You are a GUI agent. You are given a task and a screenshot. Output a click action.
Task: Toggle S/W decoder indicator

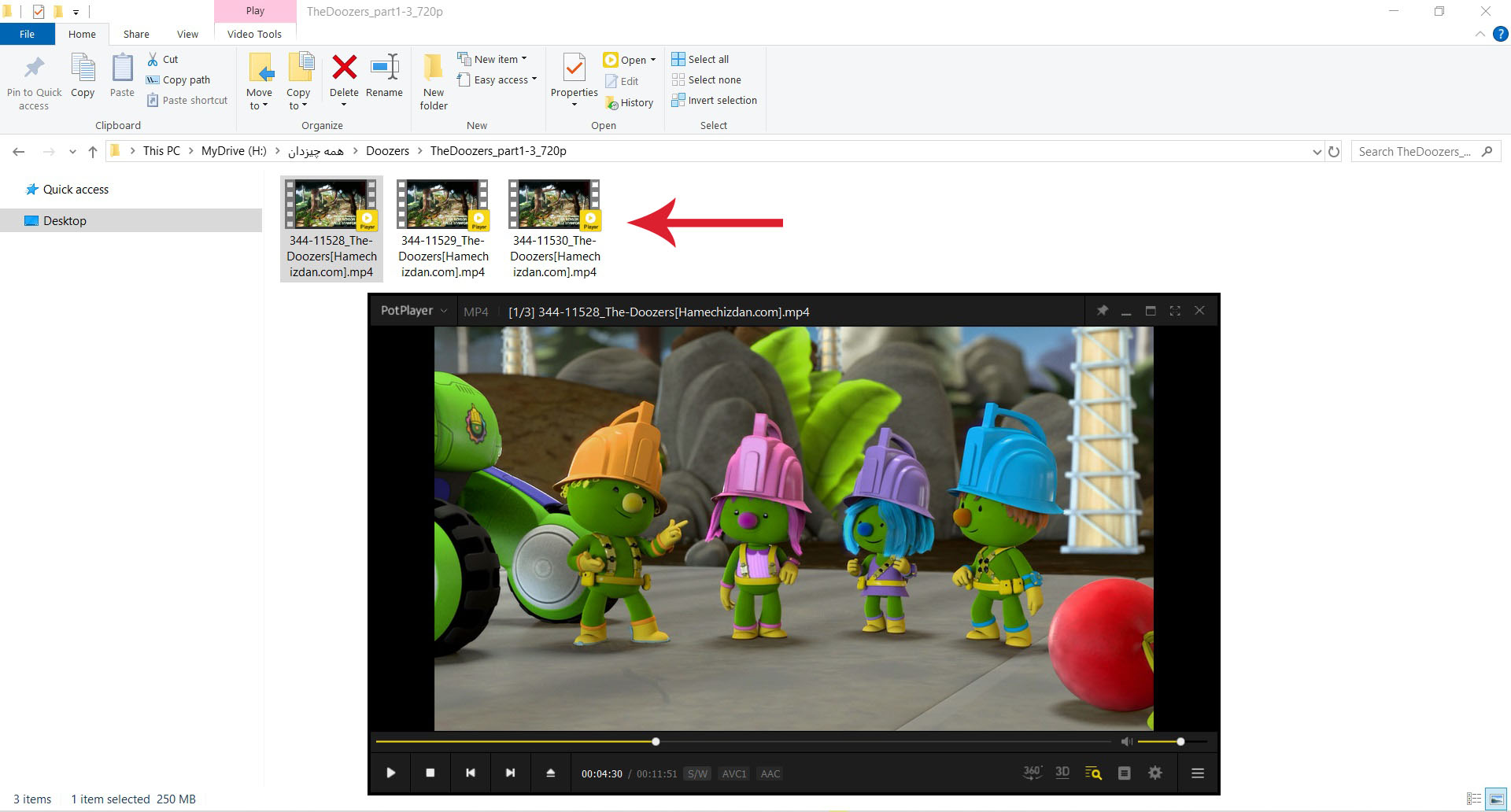point(697,773)
